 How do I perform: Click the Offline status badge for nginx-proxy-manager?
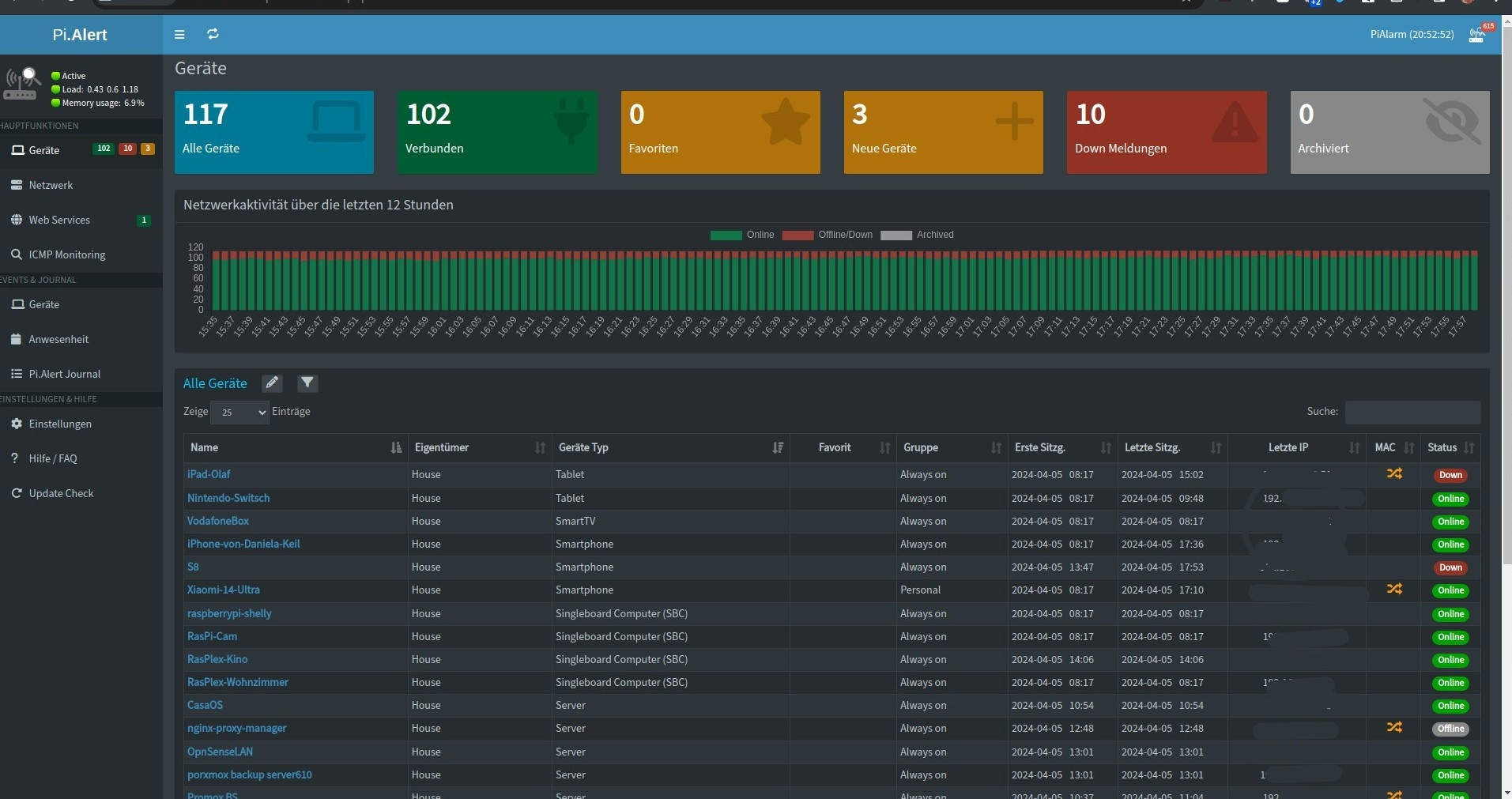(x=1450, y=729)
